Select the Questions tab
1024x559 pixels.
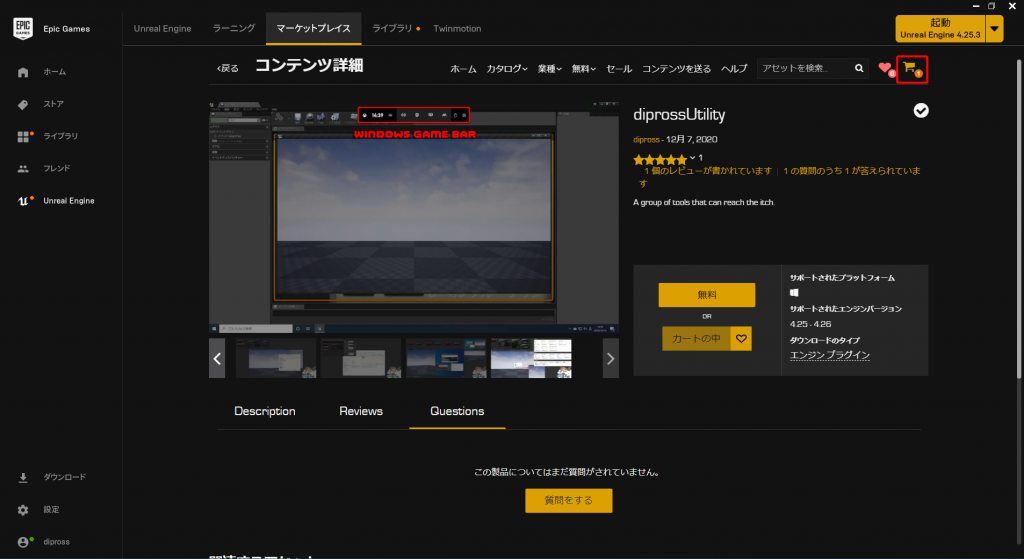[x=457, y=411]
